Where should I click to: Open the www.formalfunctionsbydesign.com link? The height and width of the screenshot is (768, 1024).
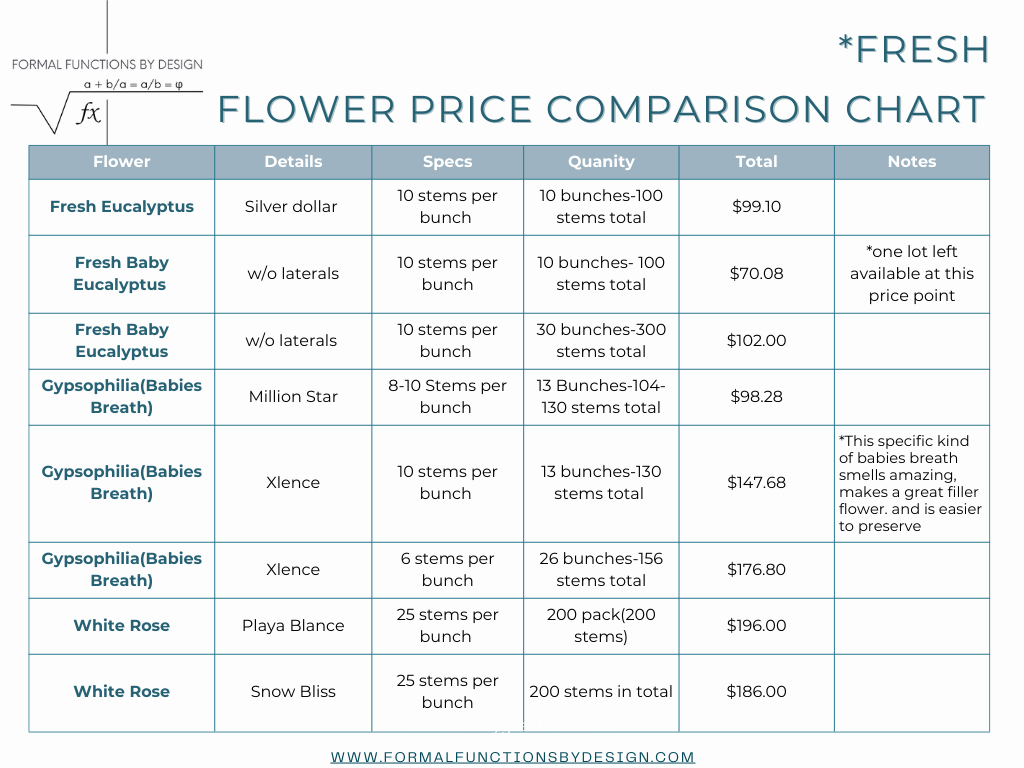tap(512, 757)
